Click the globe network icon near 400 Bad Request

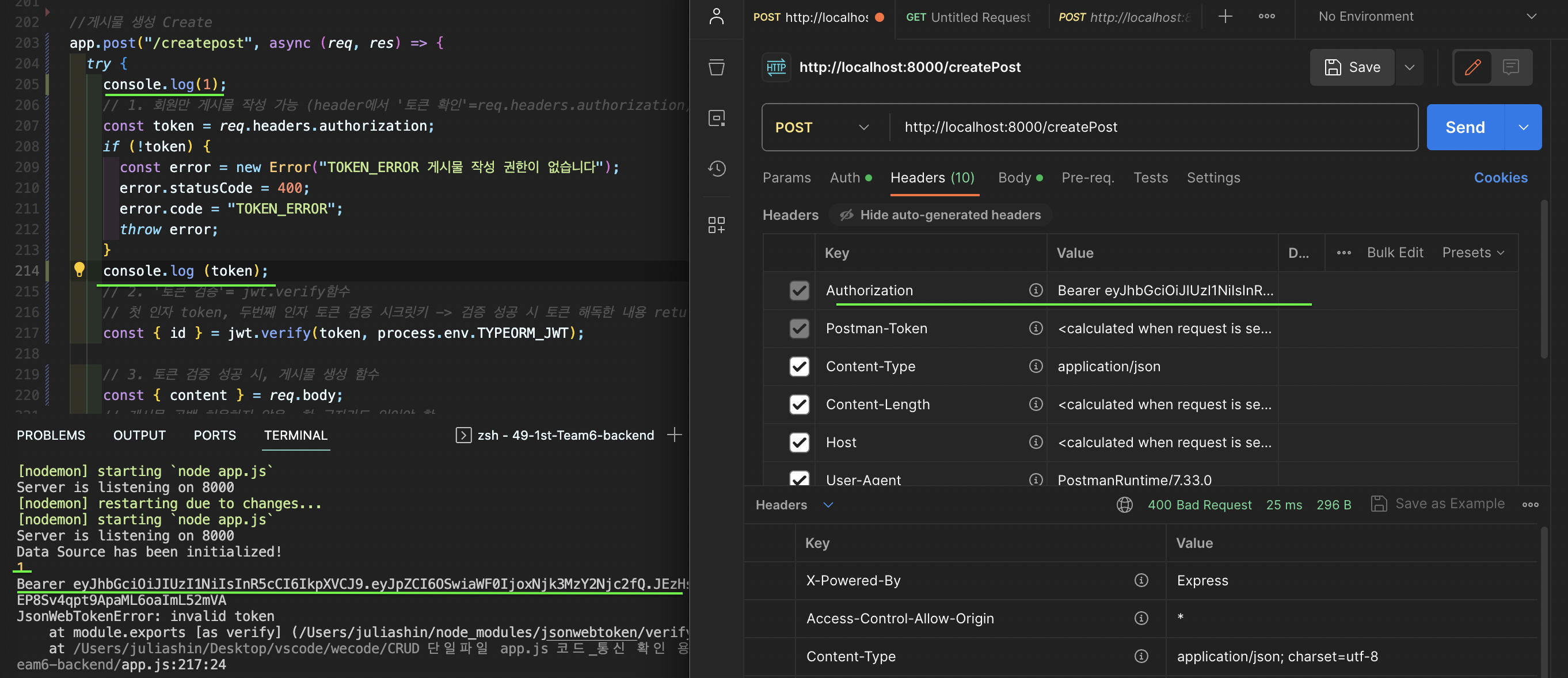pyautogui.click(x=1124, y=505)
